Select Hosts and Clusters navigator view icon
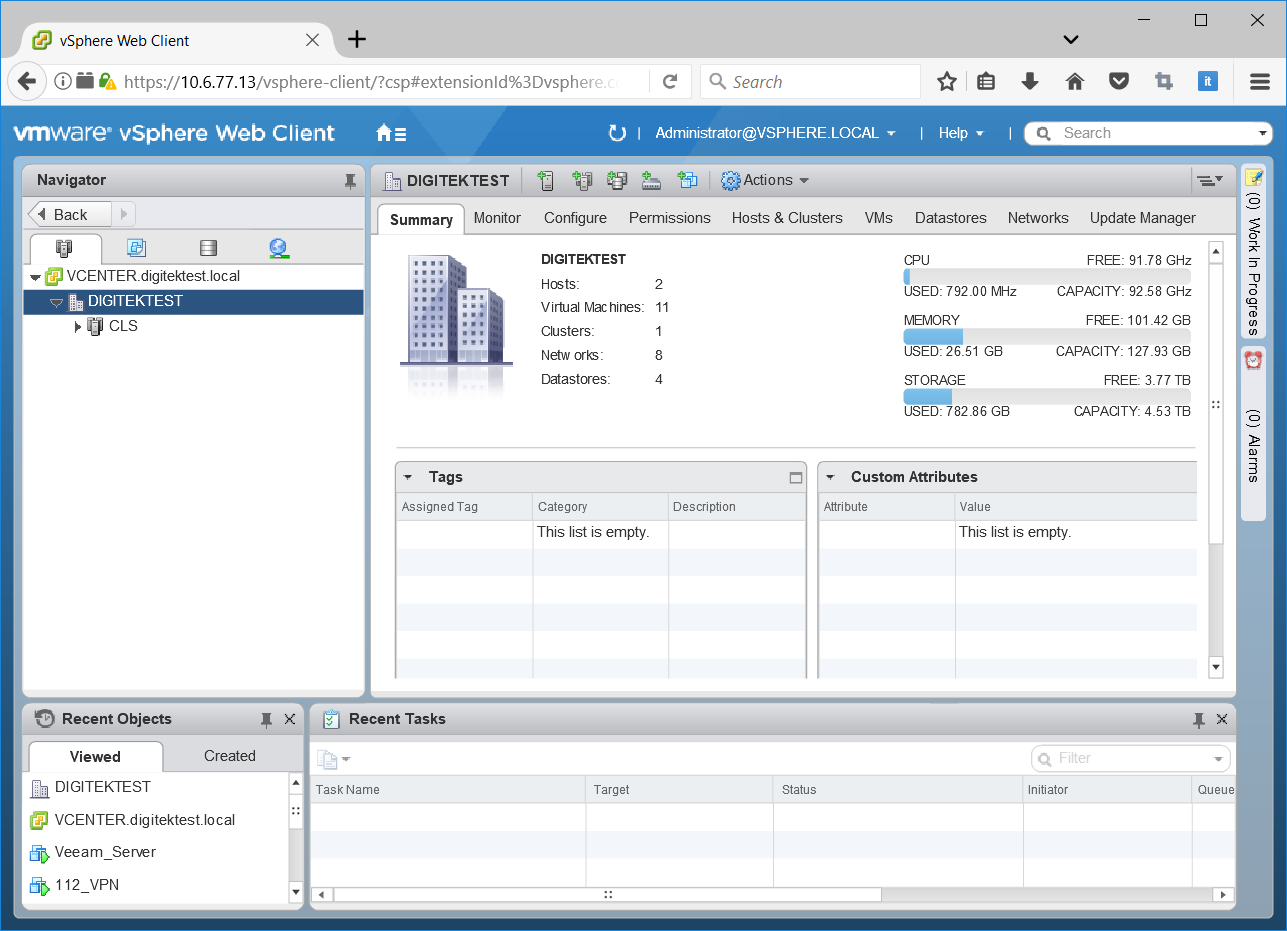 click(x=65, y=248)
